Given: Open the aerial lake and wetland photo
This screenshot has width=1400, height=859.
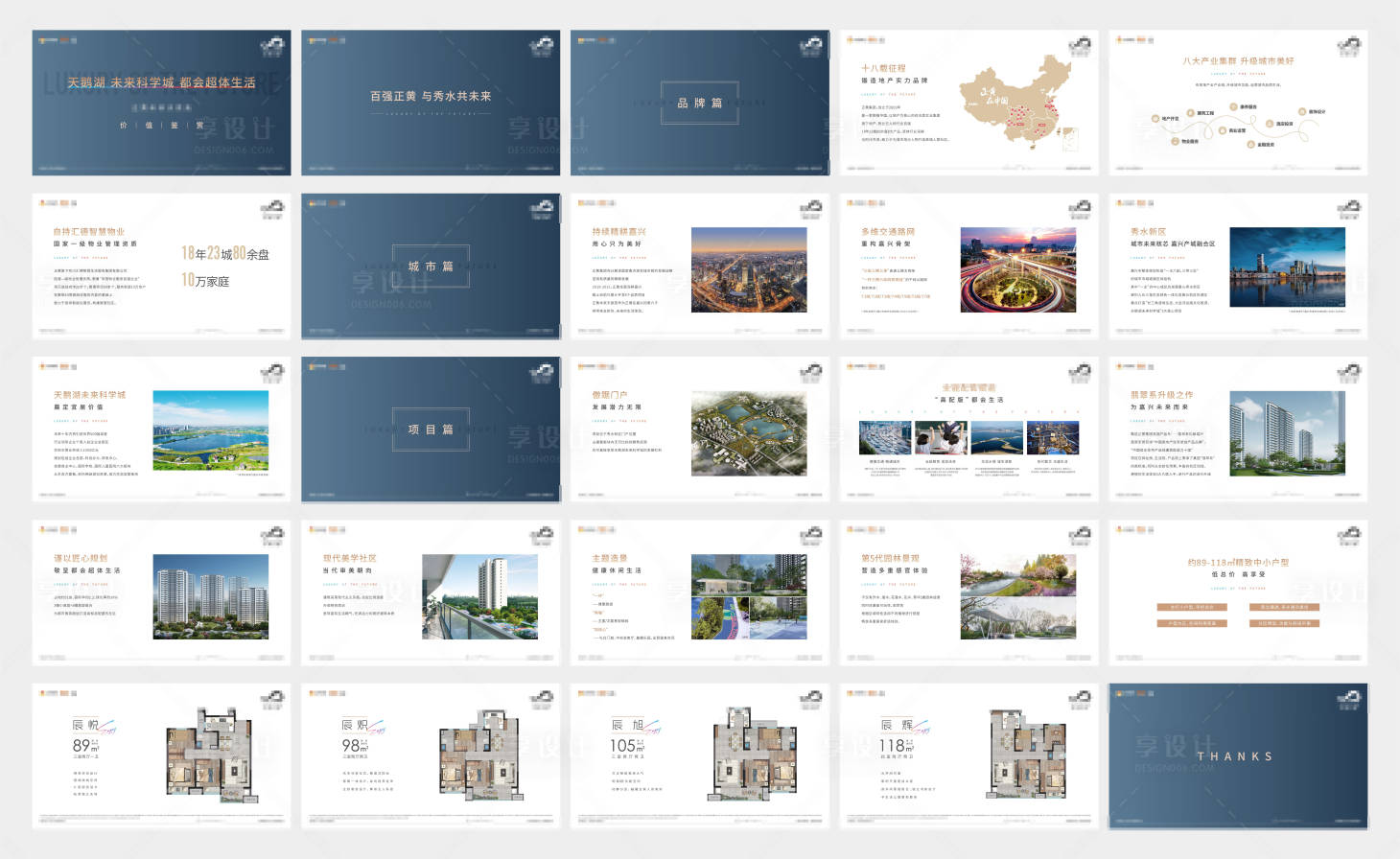Looking at the screenshot, I should coord(211,430).
